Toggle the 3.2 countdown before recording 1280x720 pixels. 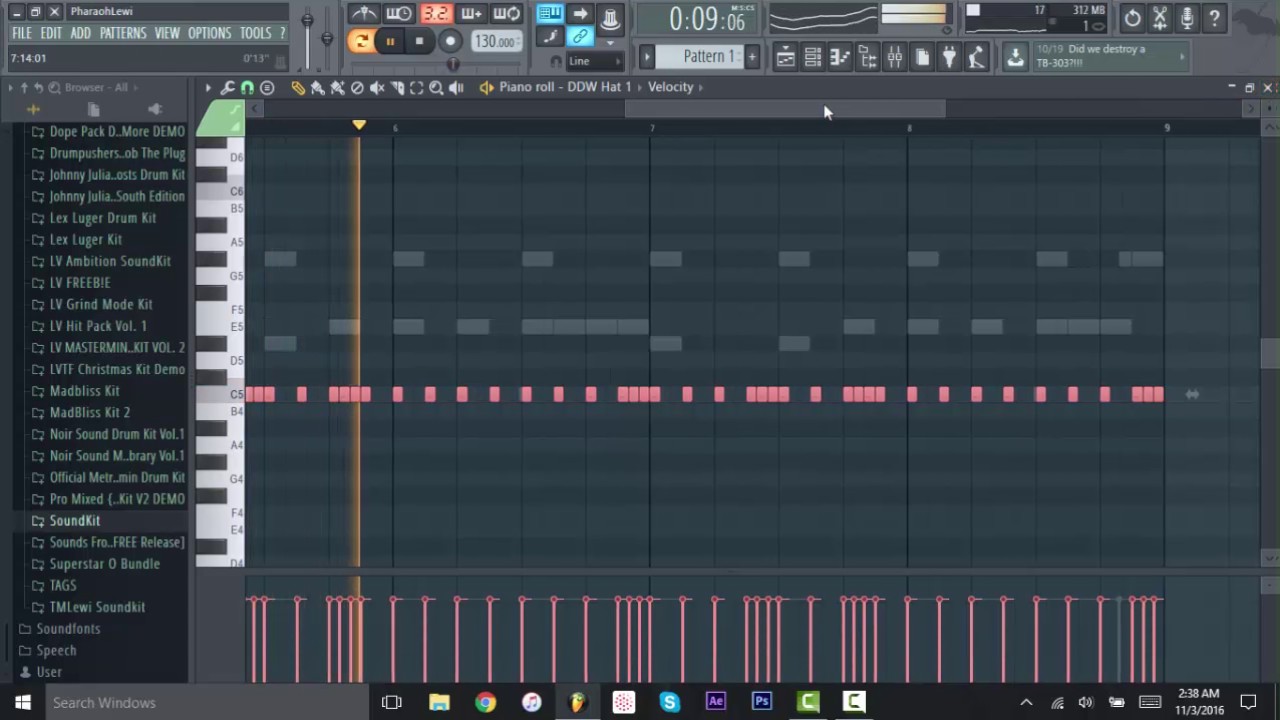[435, 13]
